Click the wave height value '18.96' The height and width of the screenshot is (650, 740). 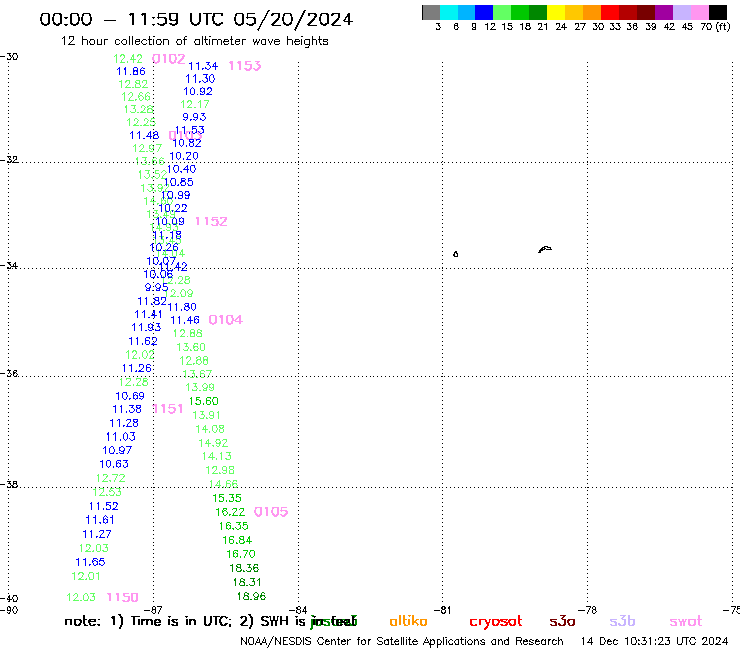click(x=251, y=596)
